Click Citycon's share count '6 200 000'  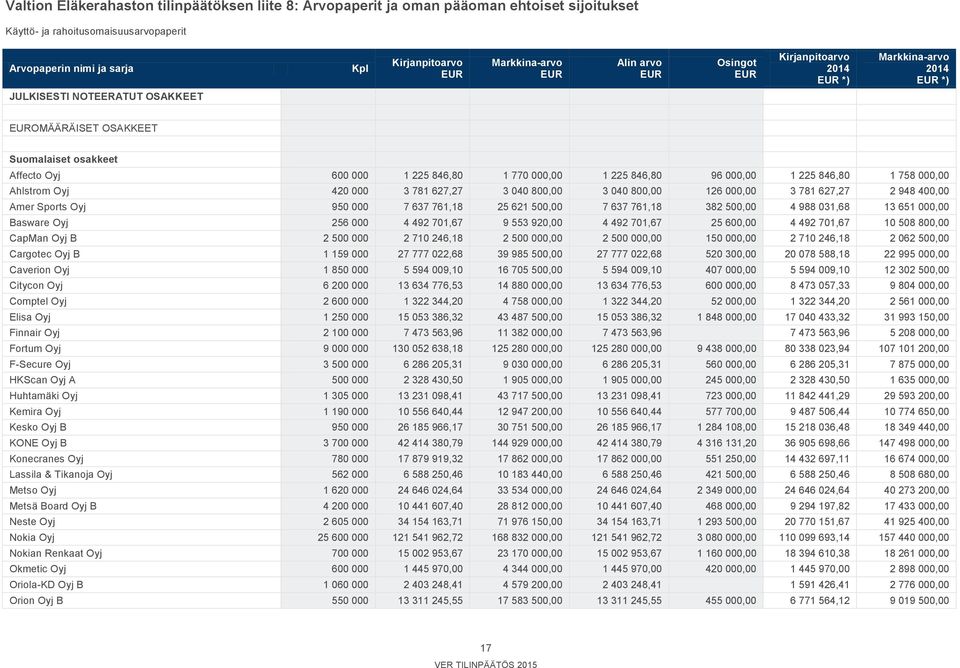point(345,285)
